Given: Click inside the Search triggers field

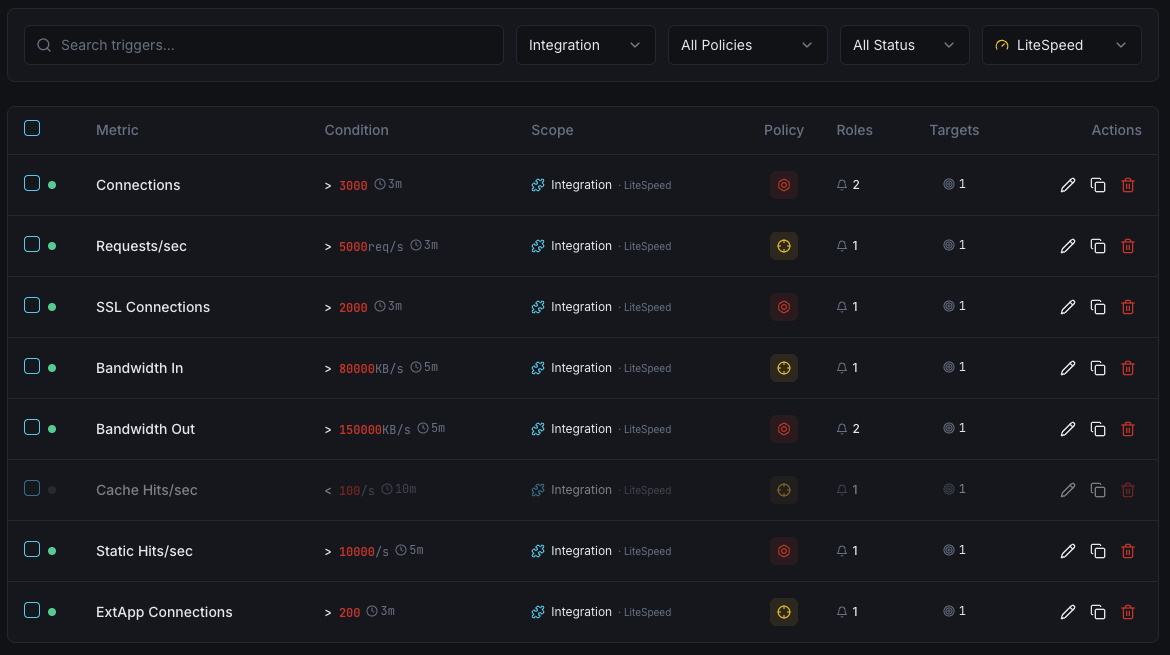Looking at the screenshot, I should pyautogui.click(x=263, y=45).
